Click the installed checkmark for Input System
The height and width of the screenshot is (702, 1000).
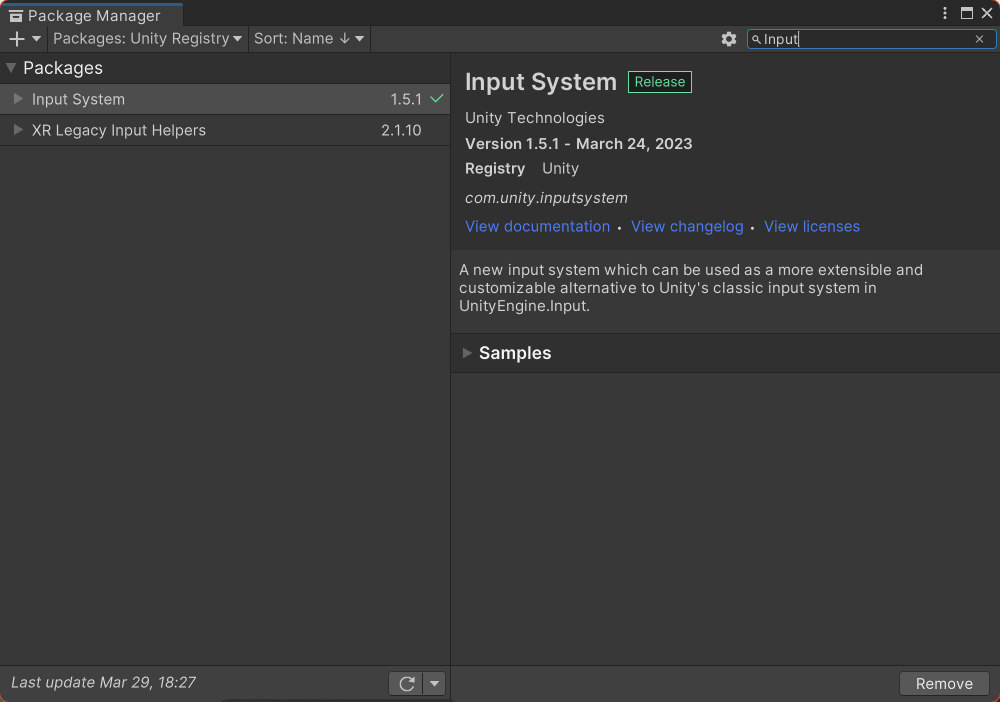point(437,99)
